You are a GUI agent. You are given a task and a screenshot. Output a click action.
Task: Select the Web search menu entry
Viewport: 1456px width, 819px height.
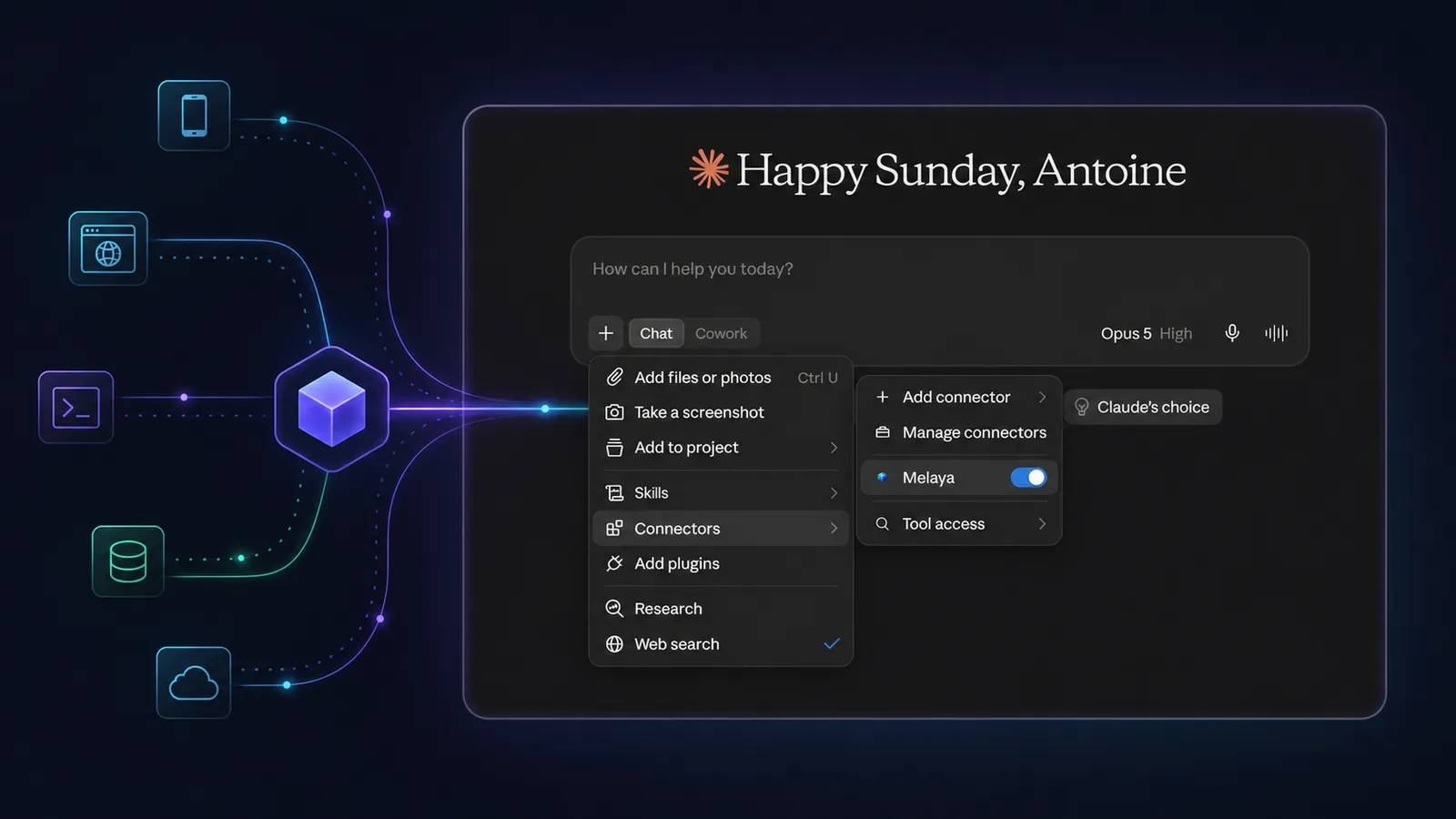point(722,643)
